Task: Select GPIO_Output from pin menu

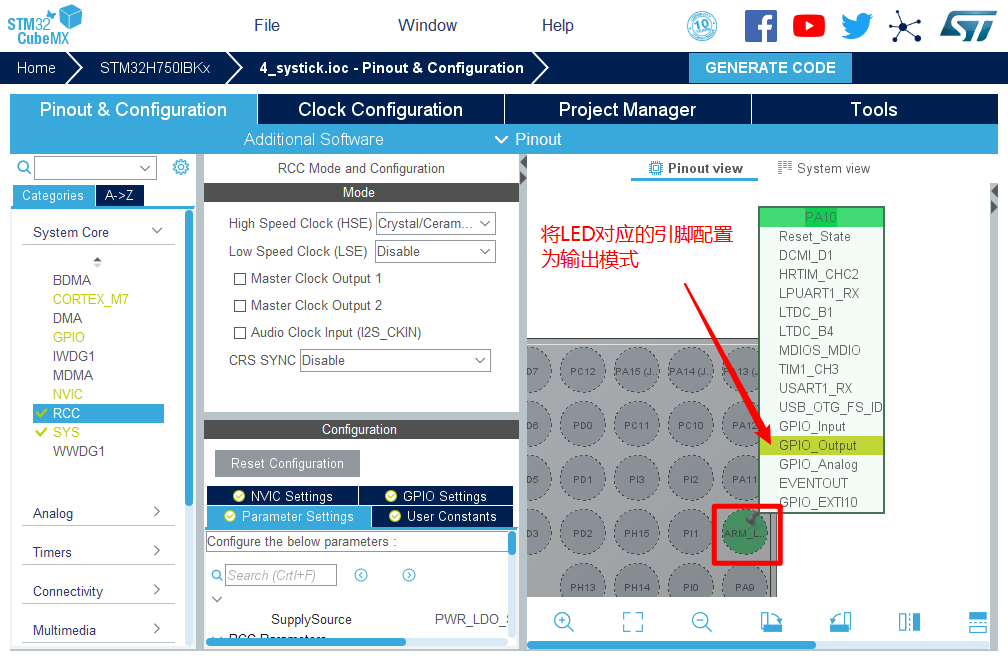Action: click(818, 445)
